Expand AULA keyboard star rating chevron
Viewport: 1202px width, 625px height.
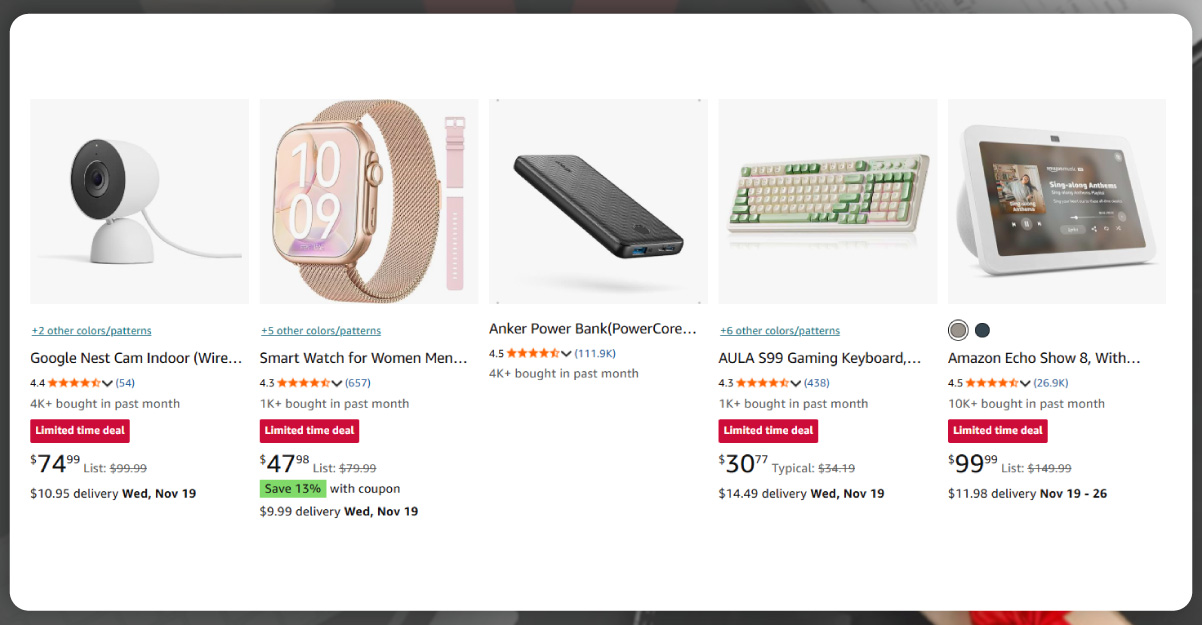coord(796,383)
